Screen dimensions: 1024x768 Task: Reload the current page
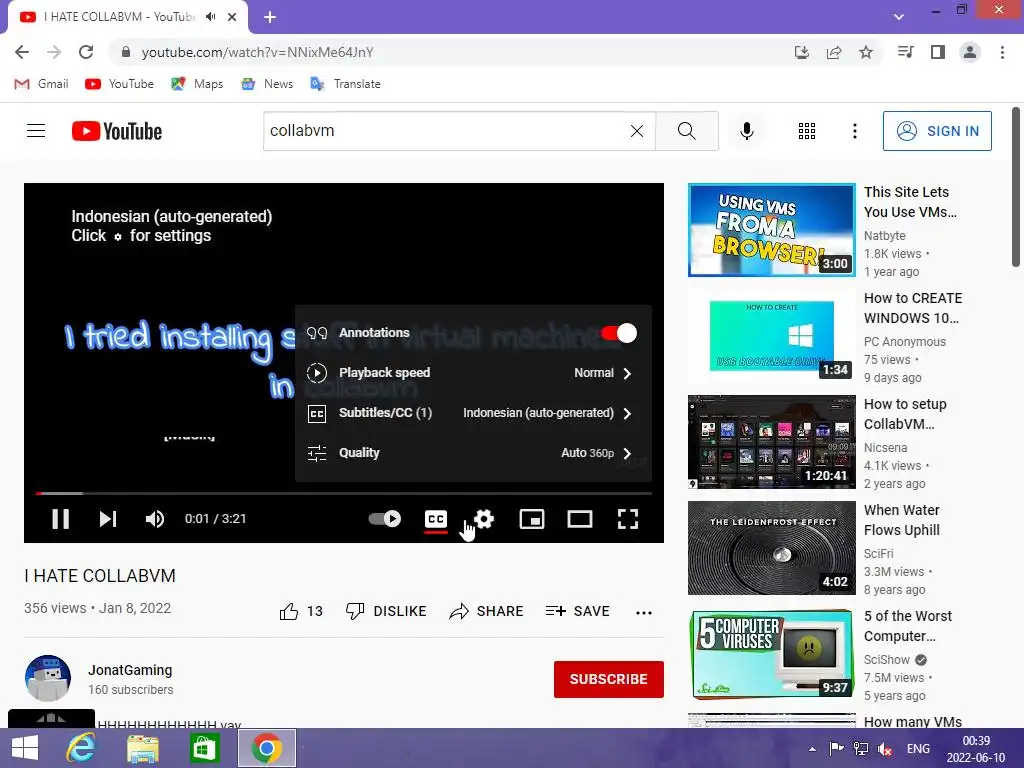coord(86,52)
